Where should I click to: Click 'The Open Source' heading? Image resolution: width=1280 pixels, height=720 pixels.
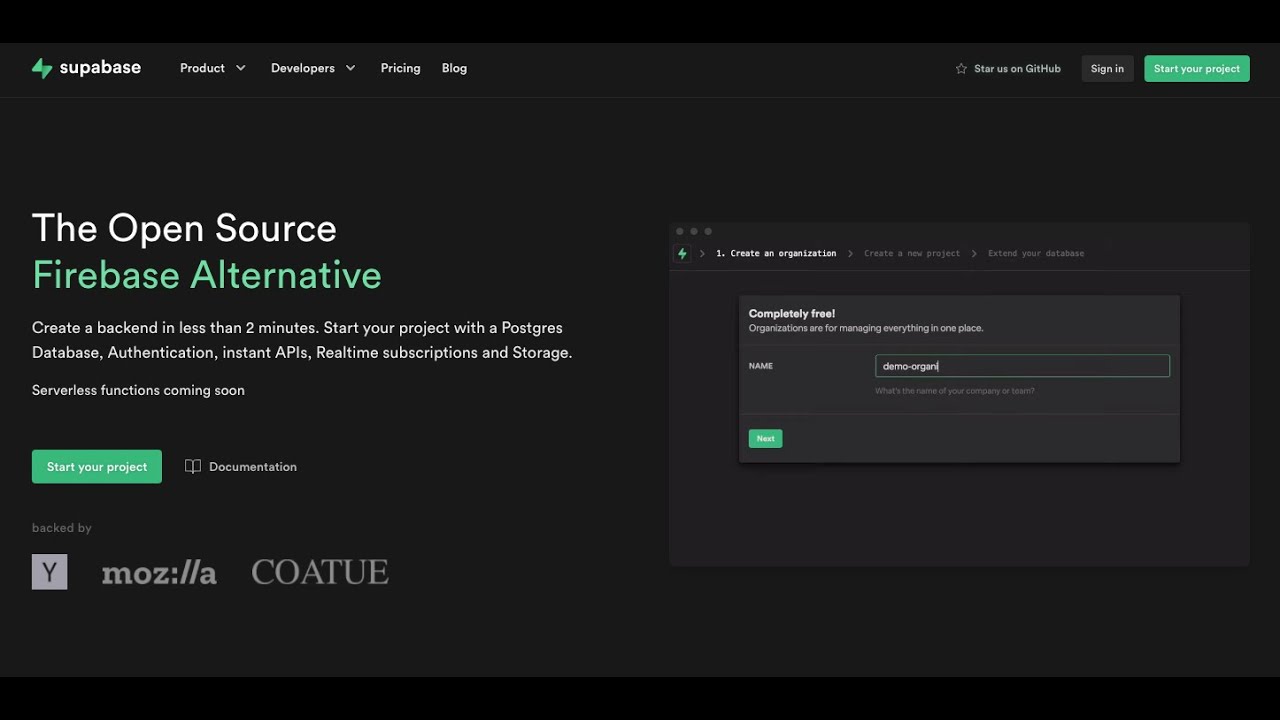pos(184,228)
